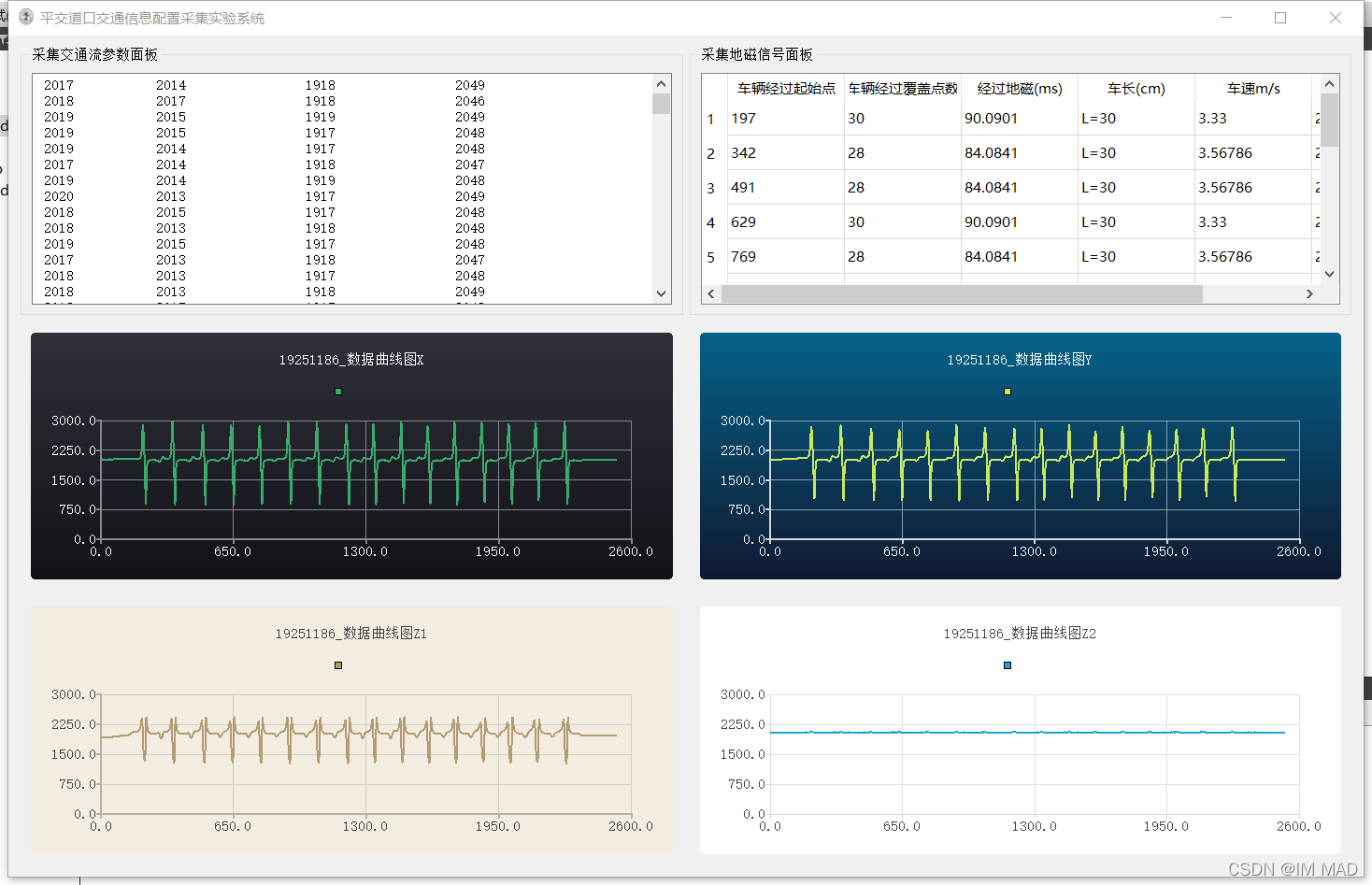Click the traffic parameter list scrollbar thumb
Screen dimensions: 1372x885
(662, 103)
